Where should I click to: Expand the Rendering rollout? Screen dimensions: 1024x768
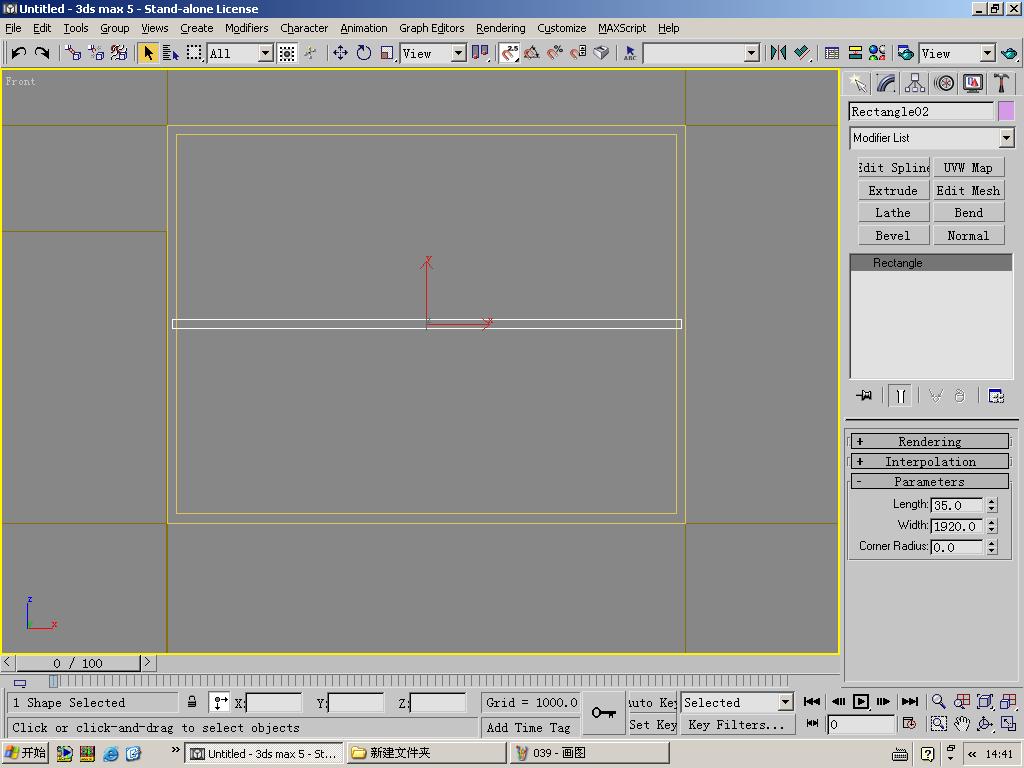pyautogui.click(x=929, y=441)
